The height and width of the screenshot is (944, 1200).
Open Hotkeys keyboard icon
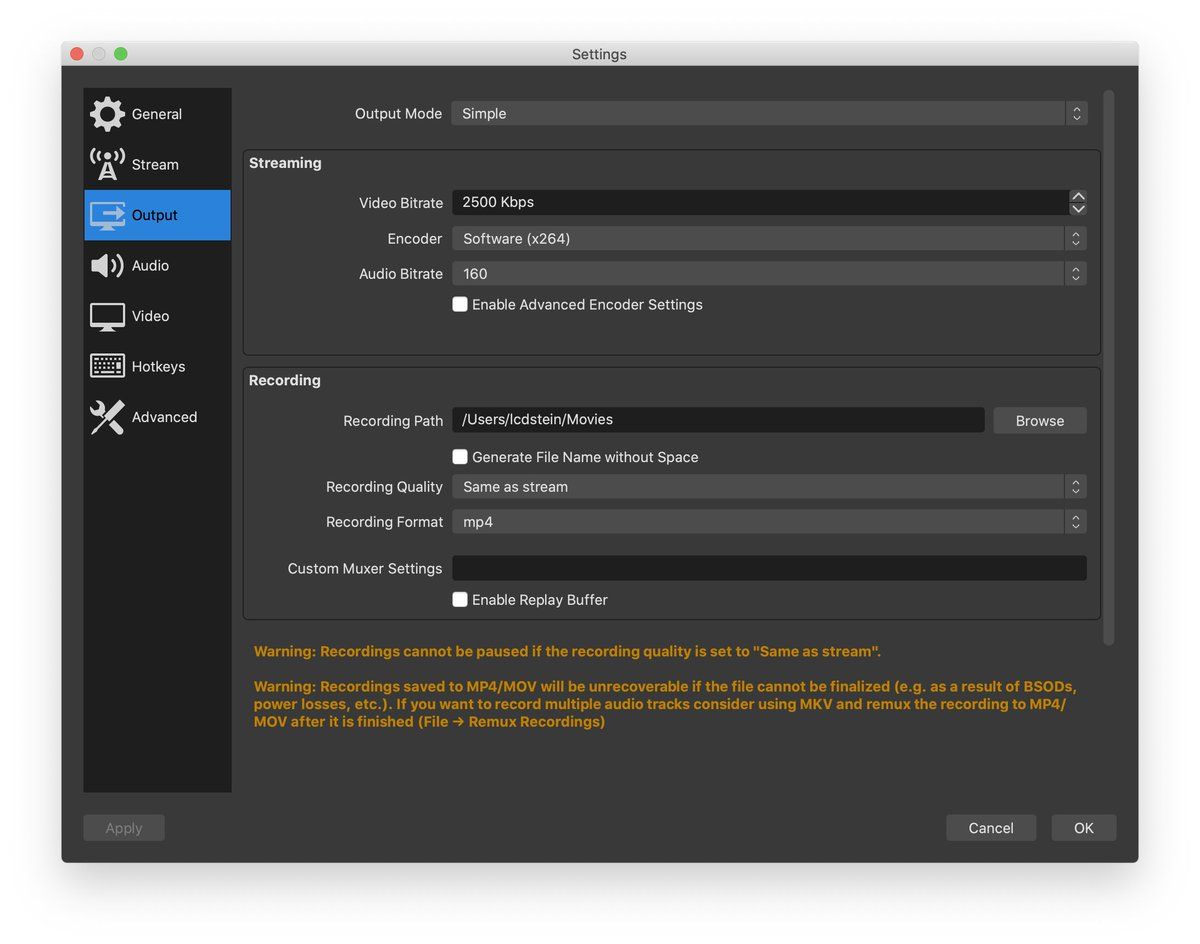pos(107,366)
